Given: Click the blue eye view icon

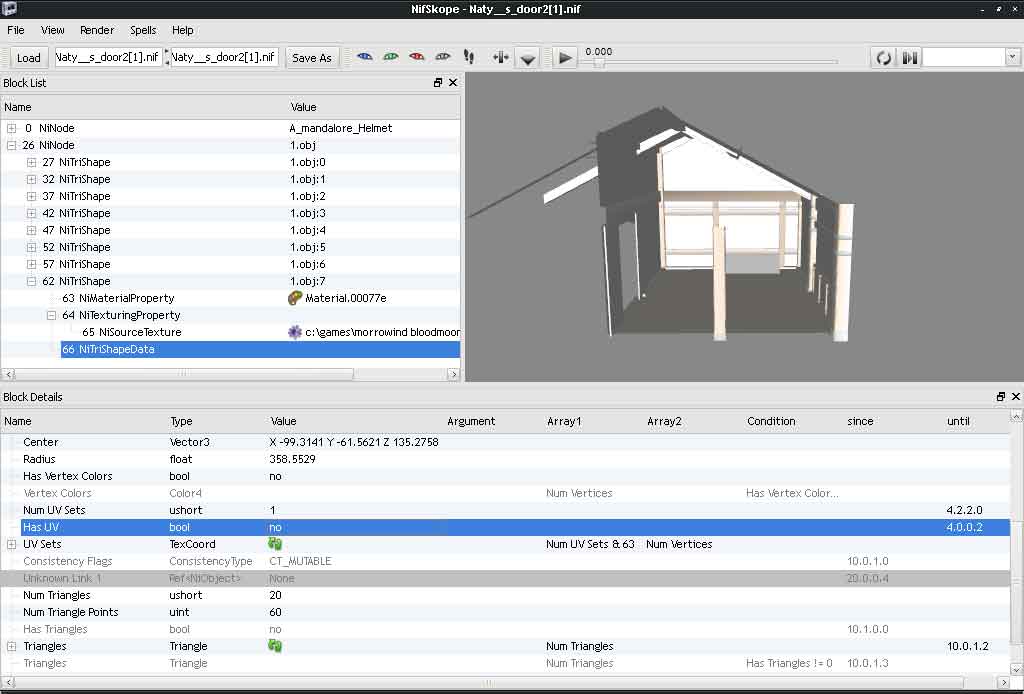Looking at the screenshot, I should click(x=365, y=57).
